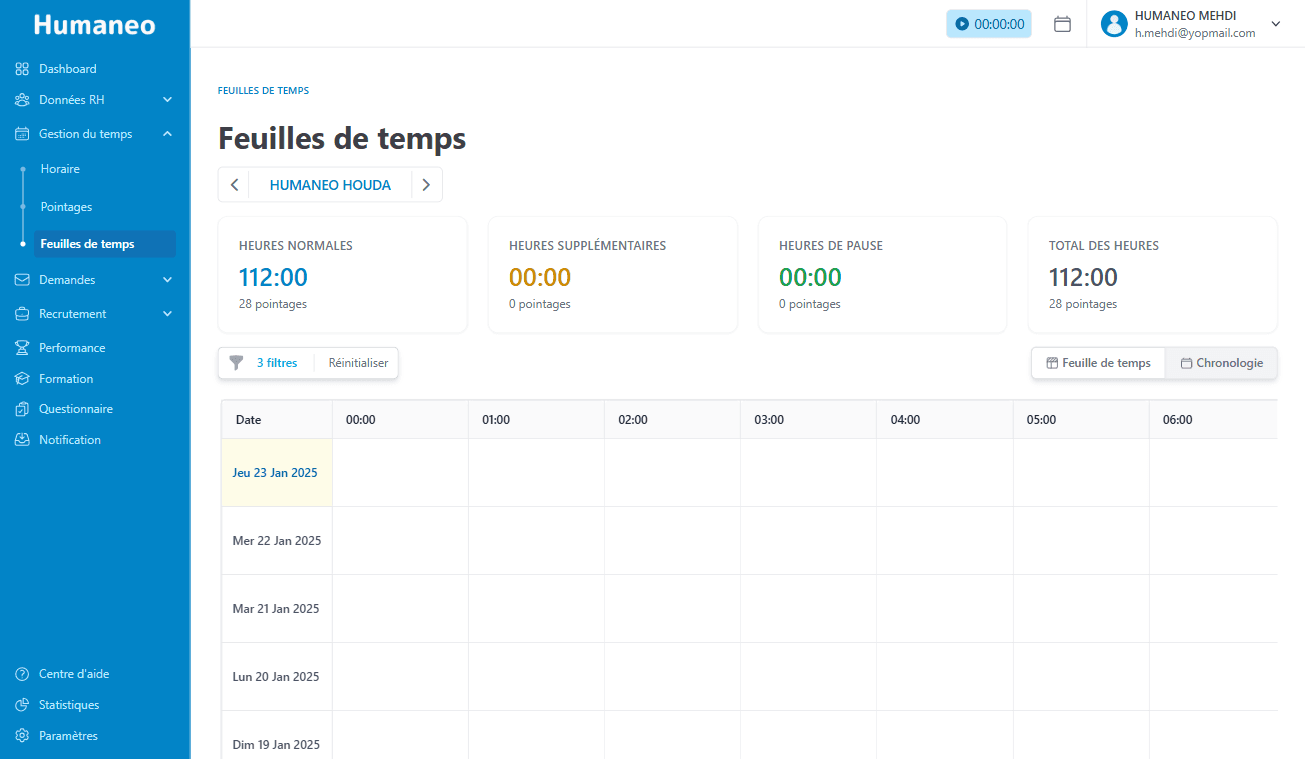Screen dimensions: 1305x759
Task: Click the Statistiques pie icon
Action: [x=21, y=704]
